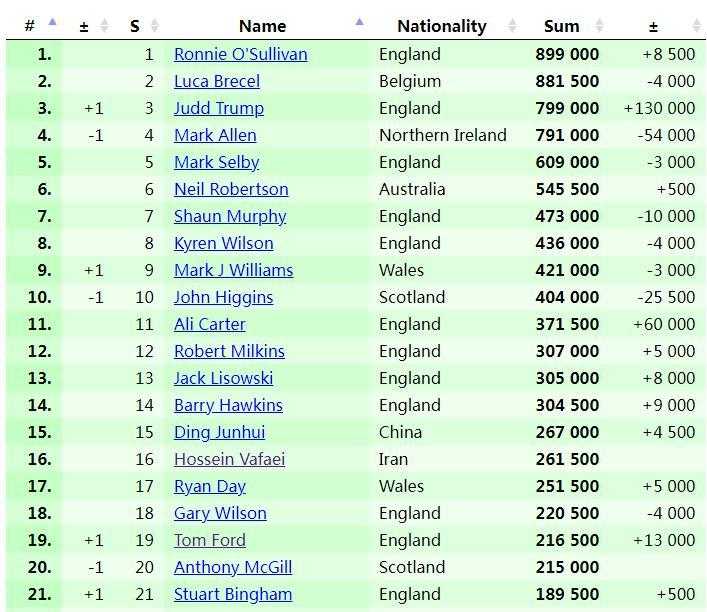707x612 pixels.
Task: Click the sort arrow beside the # header
Action: [x=52, y=22]
